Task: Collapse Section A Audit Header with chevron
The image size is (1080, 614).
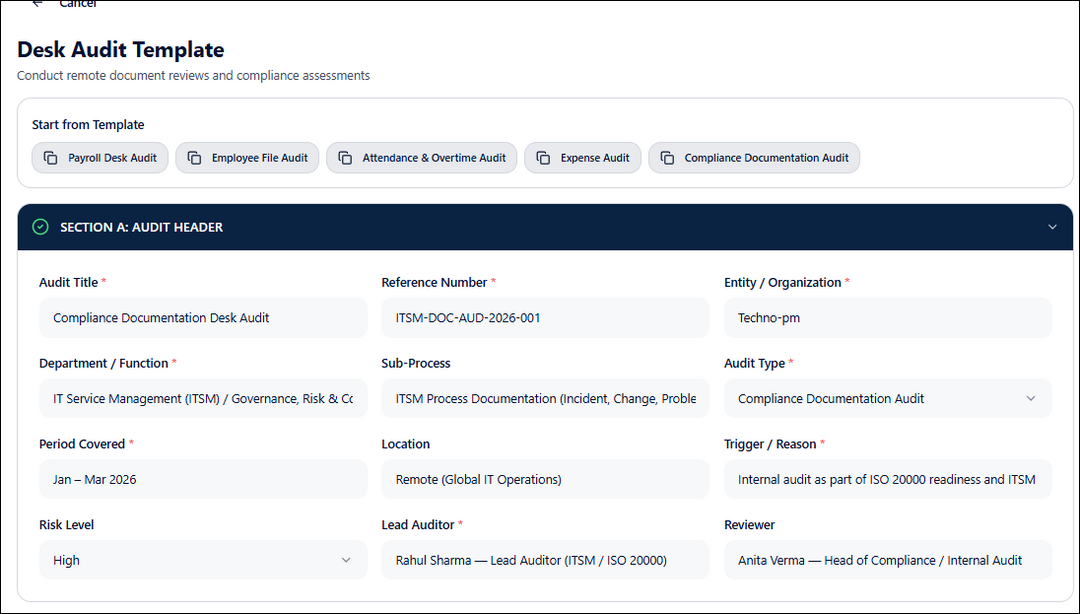Action: [x=1052, y=227]
